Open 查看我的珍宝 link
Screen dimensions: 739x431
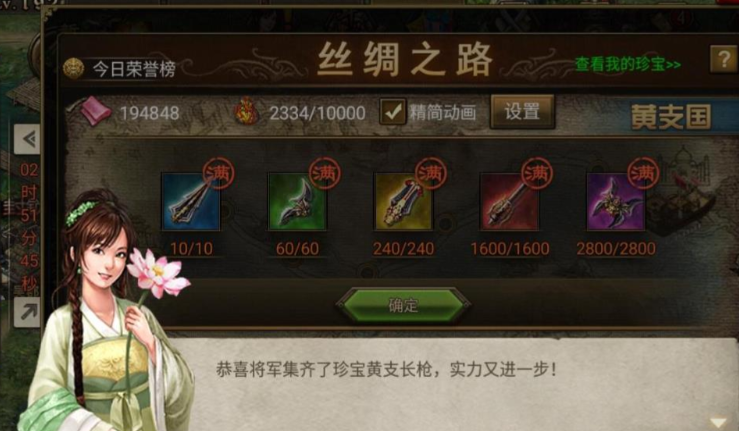pos(628,64)
